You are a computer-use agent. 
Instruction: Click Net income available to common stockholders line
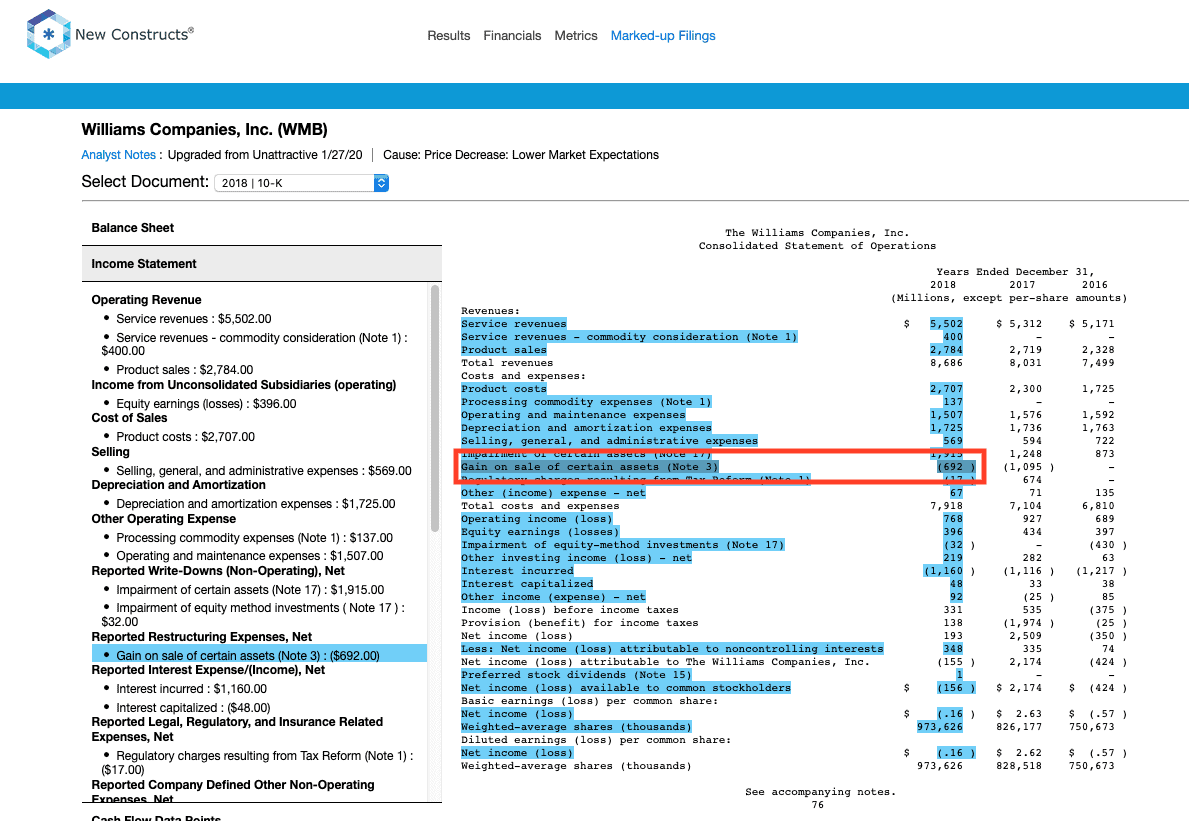tap(626, 688)
